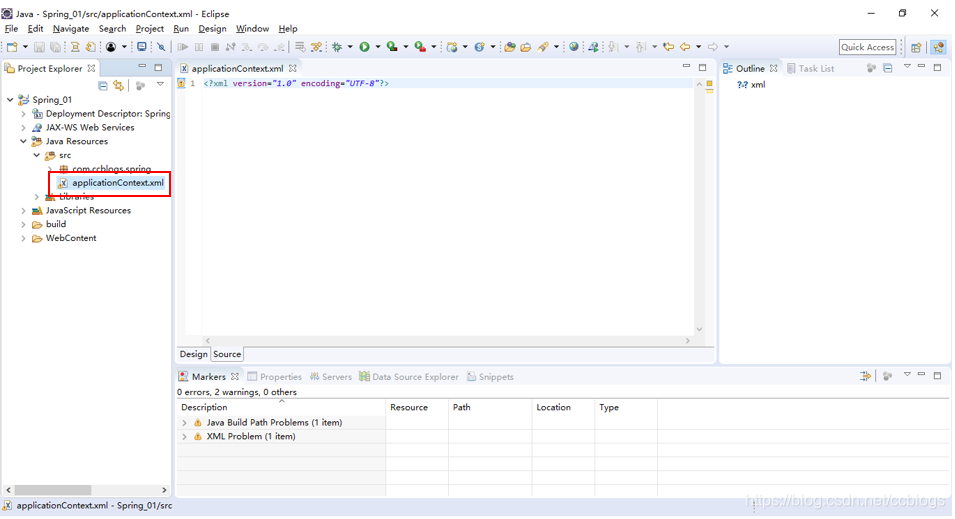
Task: Collapse the src folder node
Action: [37, 155]
